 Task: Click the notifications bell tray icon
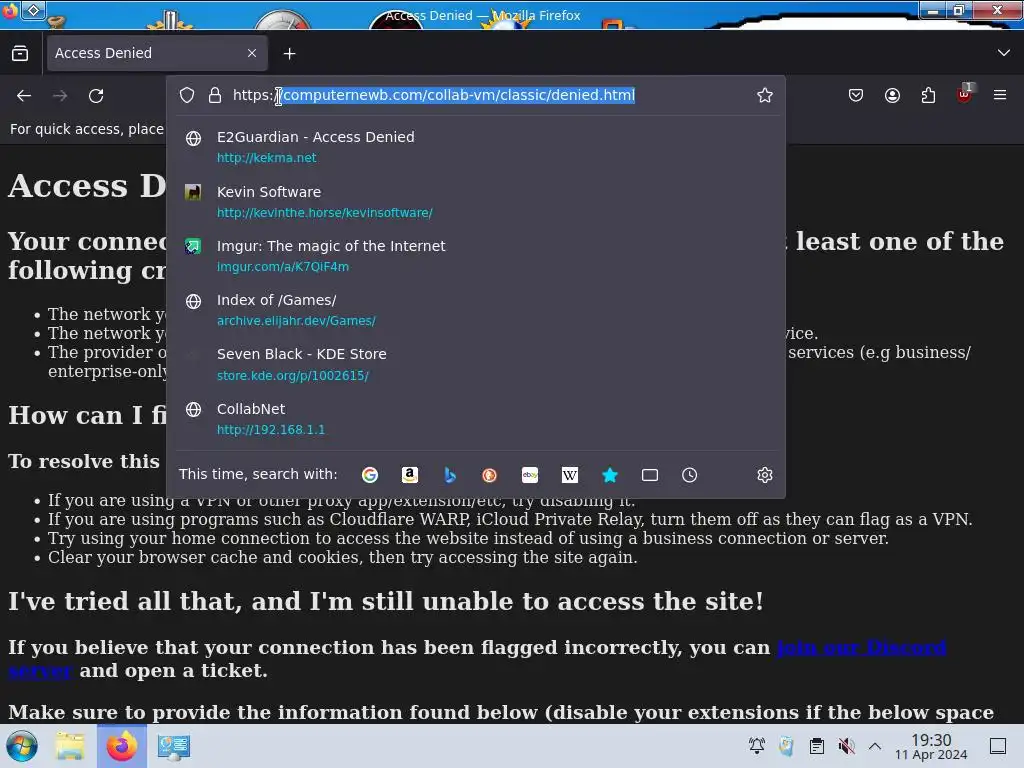click(x=757, y=746)
